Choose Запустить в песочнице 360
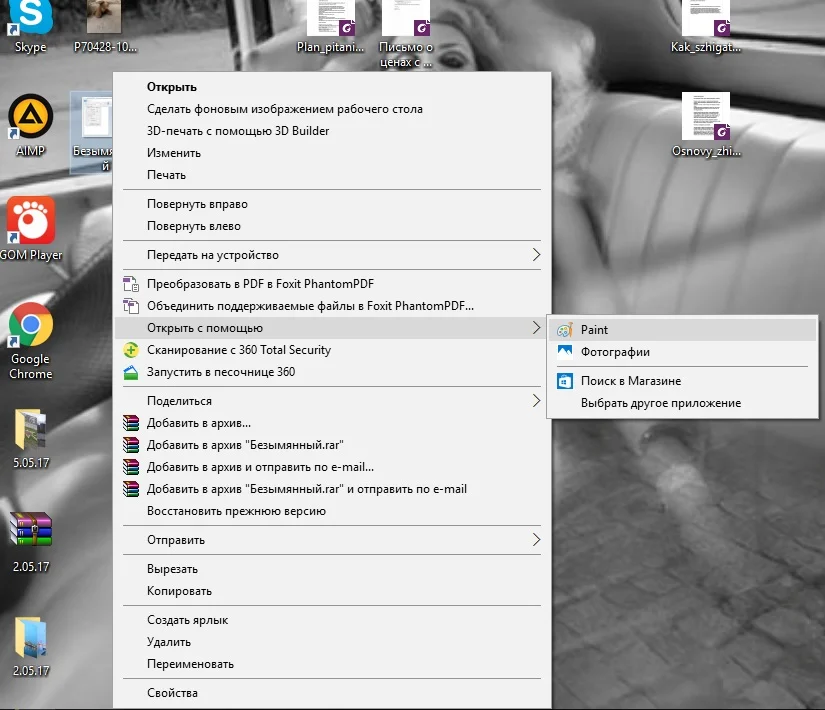Screen dimensions: 825x710 (332, 372)
